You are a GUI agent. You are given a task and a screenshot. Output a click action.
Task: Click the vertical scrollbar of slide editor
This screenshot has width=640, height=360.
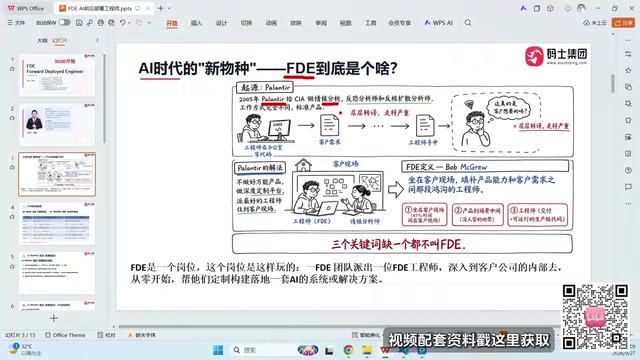tap(613, 83)
